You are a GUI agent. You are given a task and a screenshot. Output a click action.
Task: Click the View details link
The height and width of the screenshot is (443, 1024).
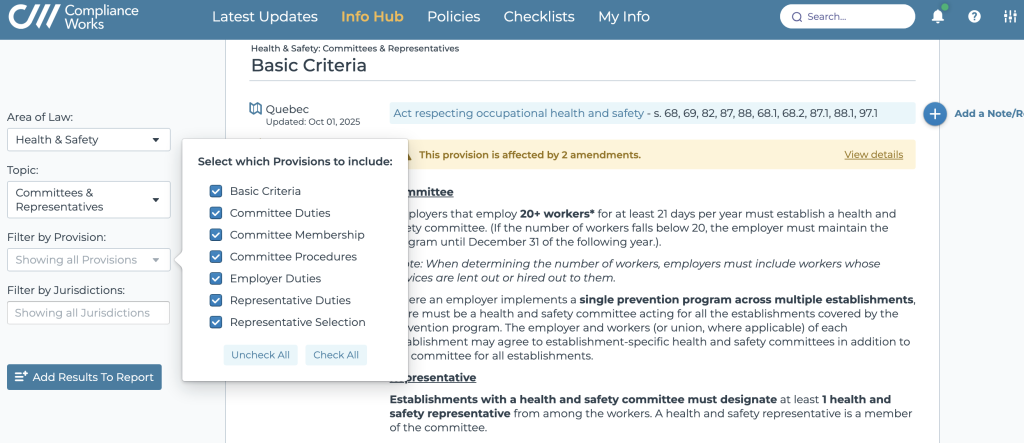click(873, 155)
